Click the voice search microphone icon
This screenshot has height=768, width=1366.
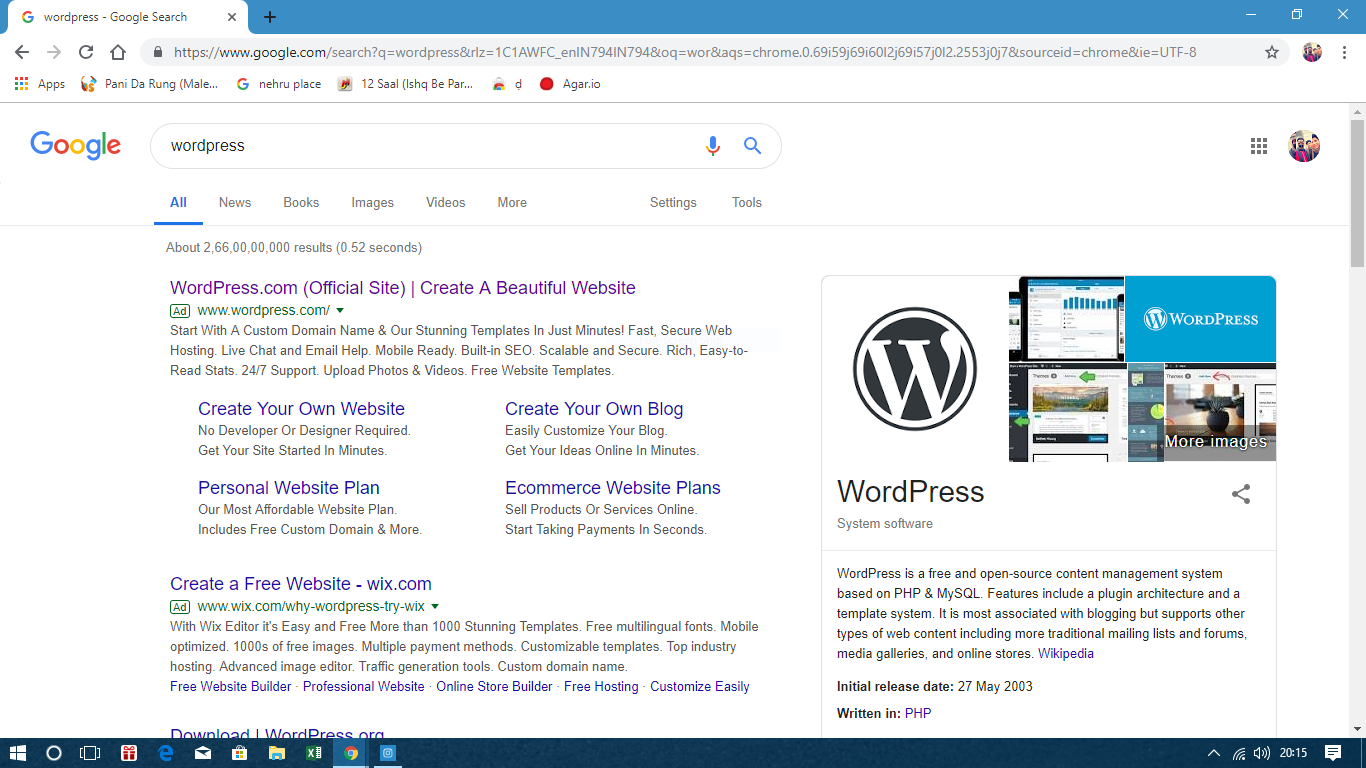(x=712, y=146)
